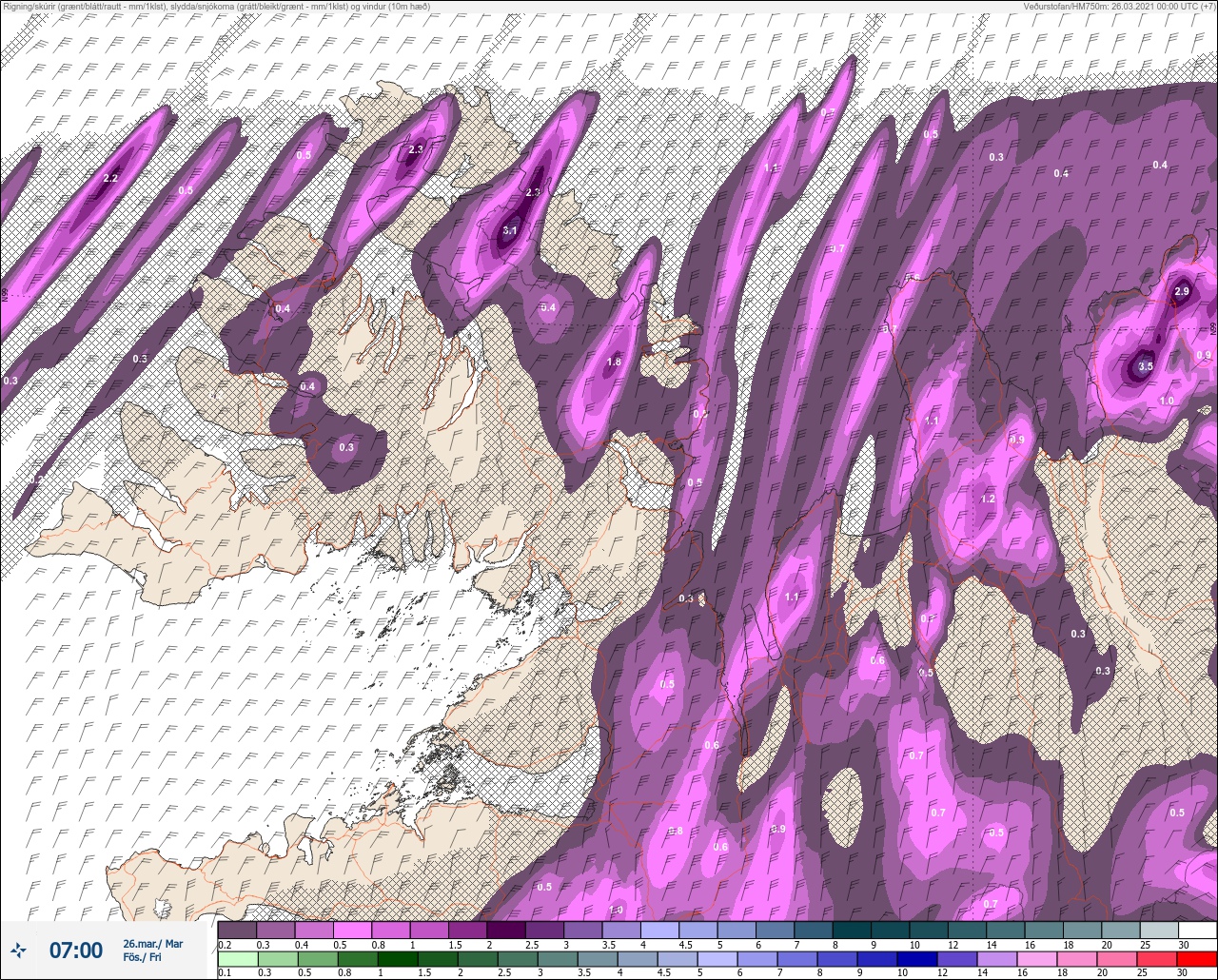1218x980 pixels.
Task: Click the 2.2 precipitation value on the map
Action: [110, 178]
